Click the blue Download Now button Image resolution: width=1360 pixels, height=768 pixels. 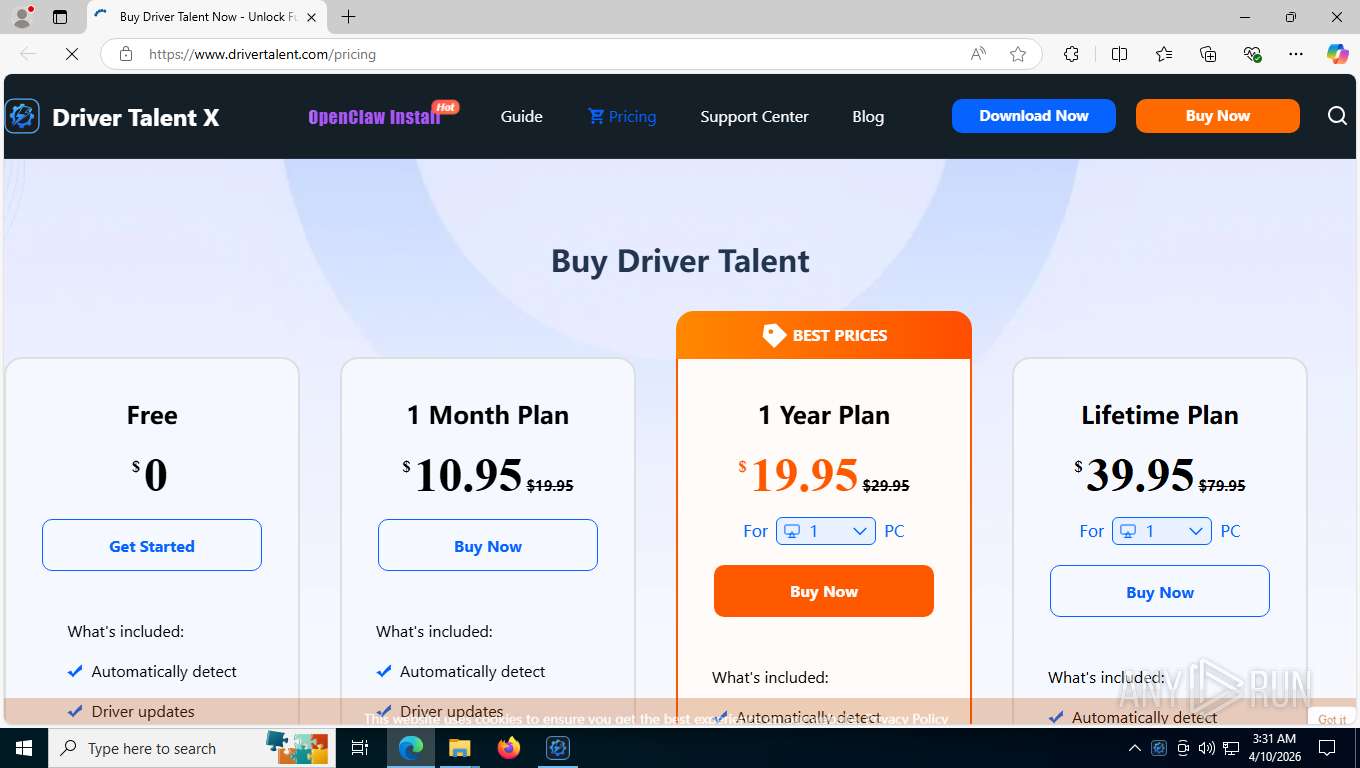[x=1034, y=116]
